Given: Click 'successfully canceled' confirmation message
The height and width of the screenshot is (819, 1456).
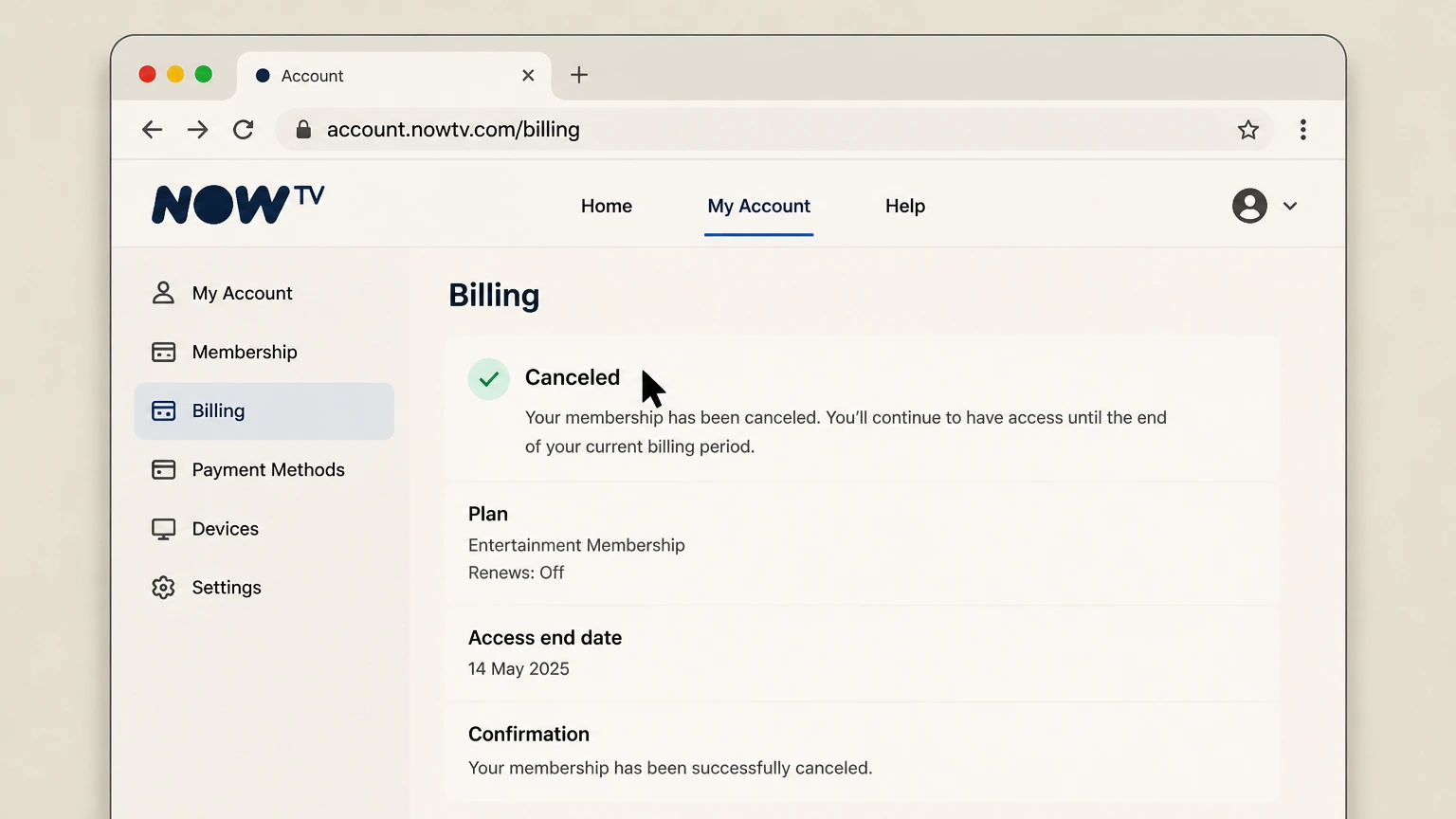Looking at the screenshot, I should [x=670, y=768].
